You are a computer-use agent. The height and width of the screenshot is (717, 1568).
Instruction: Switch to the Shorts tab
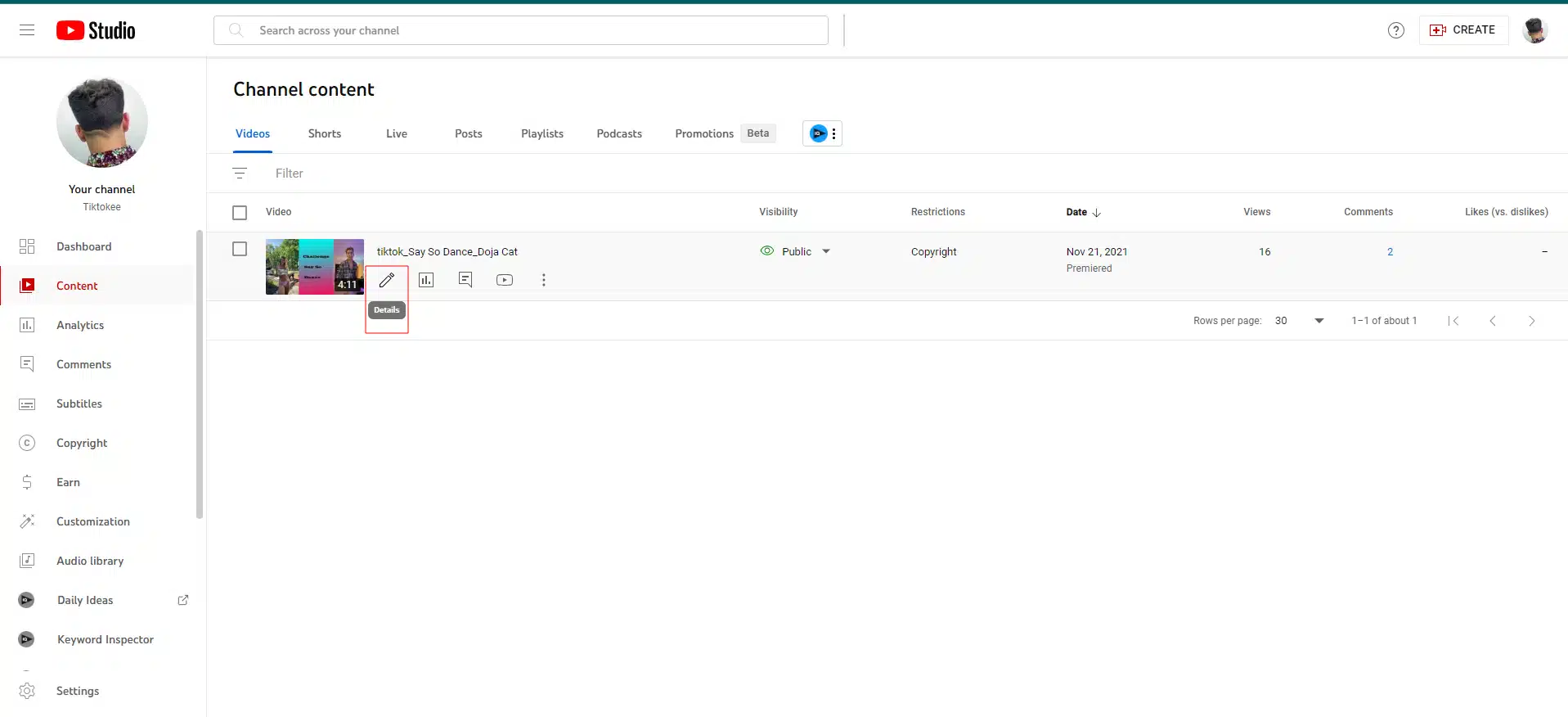(x=325, y=133)
